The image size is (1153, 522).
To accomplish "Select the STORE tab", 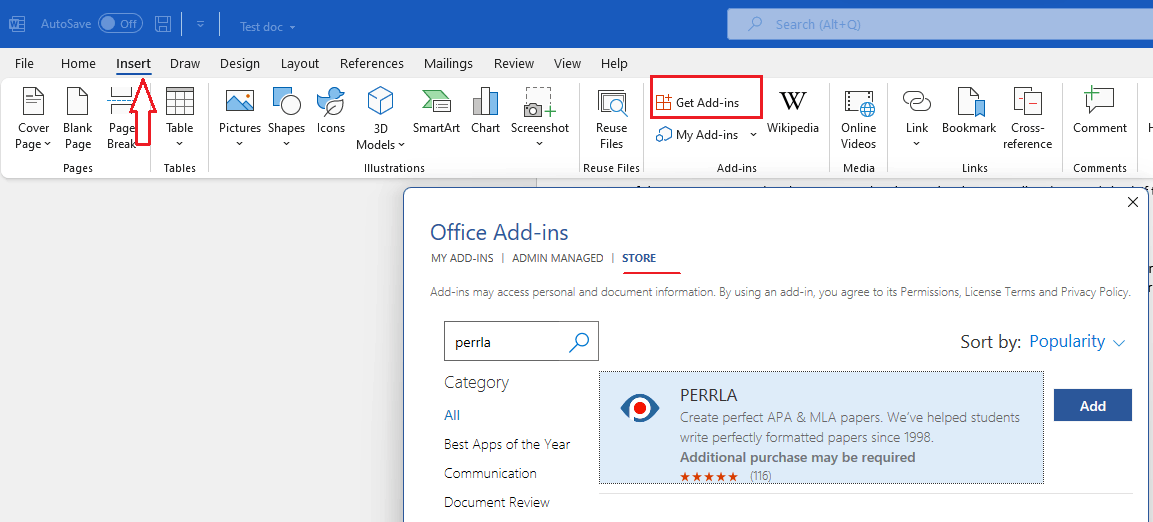I will (639, 258).
